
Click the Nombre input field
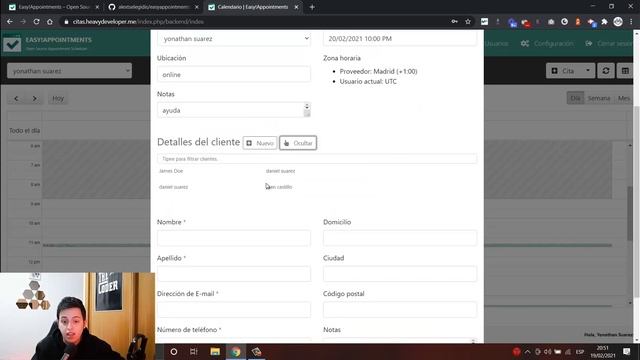(x=233, y=238)
